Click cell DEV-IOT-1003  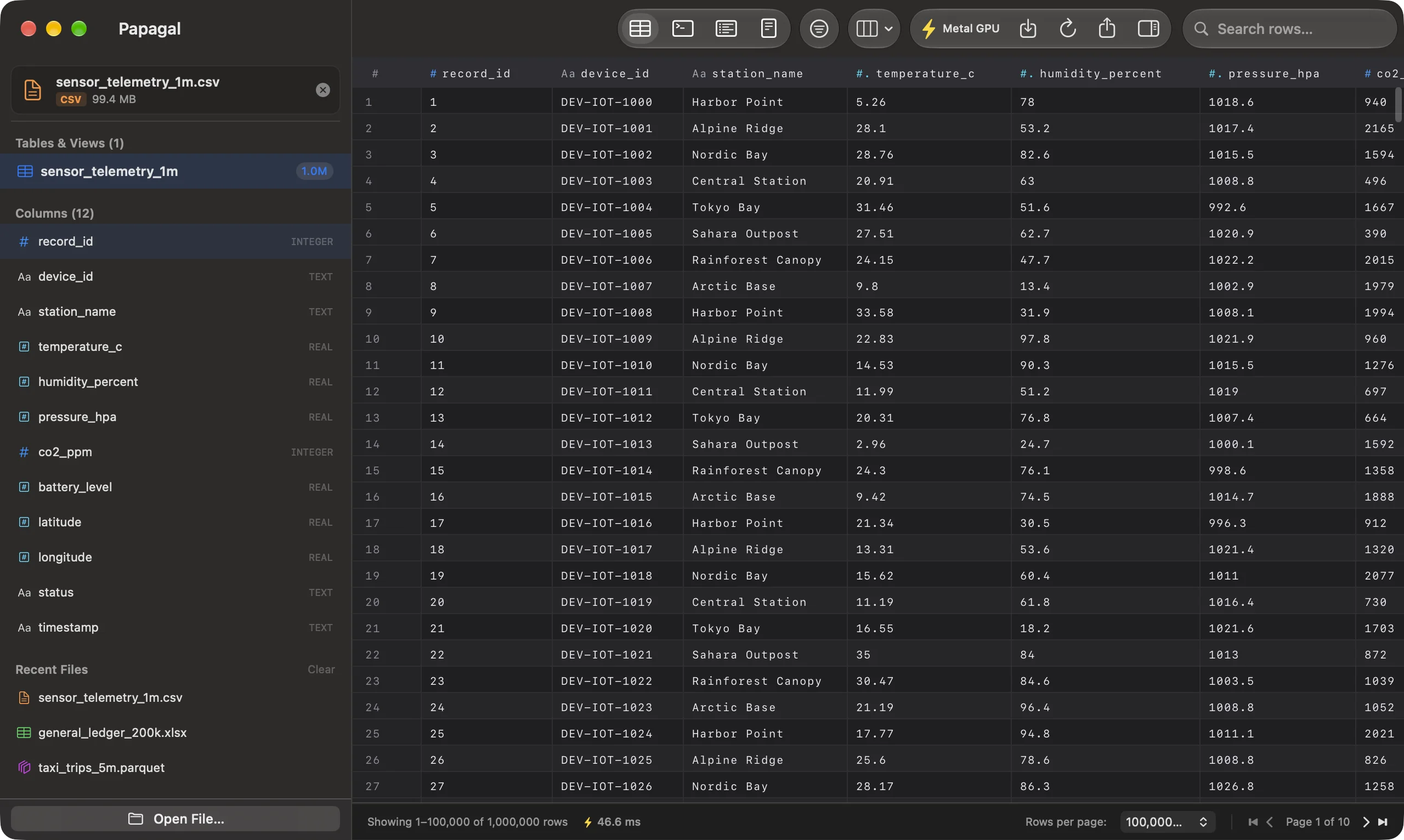pos(618,180)
